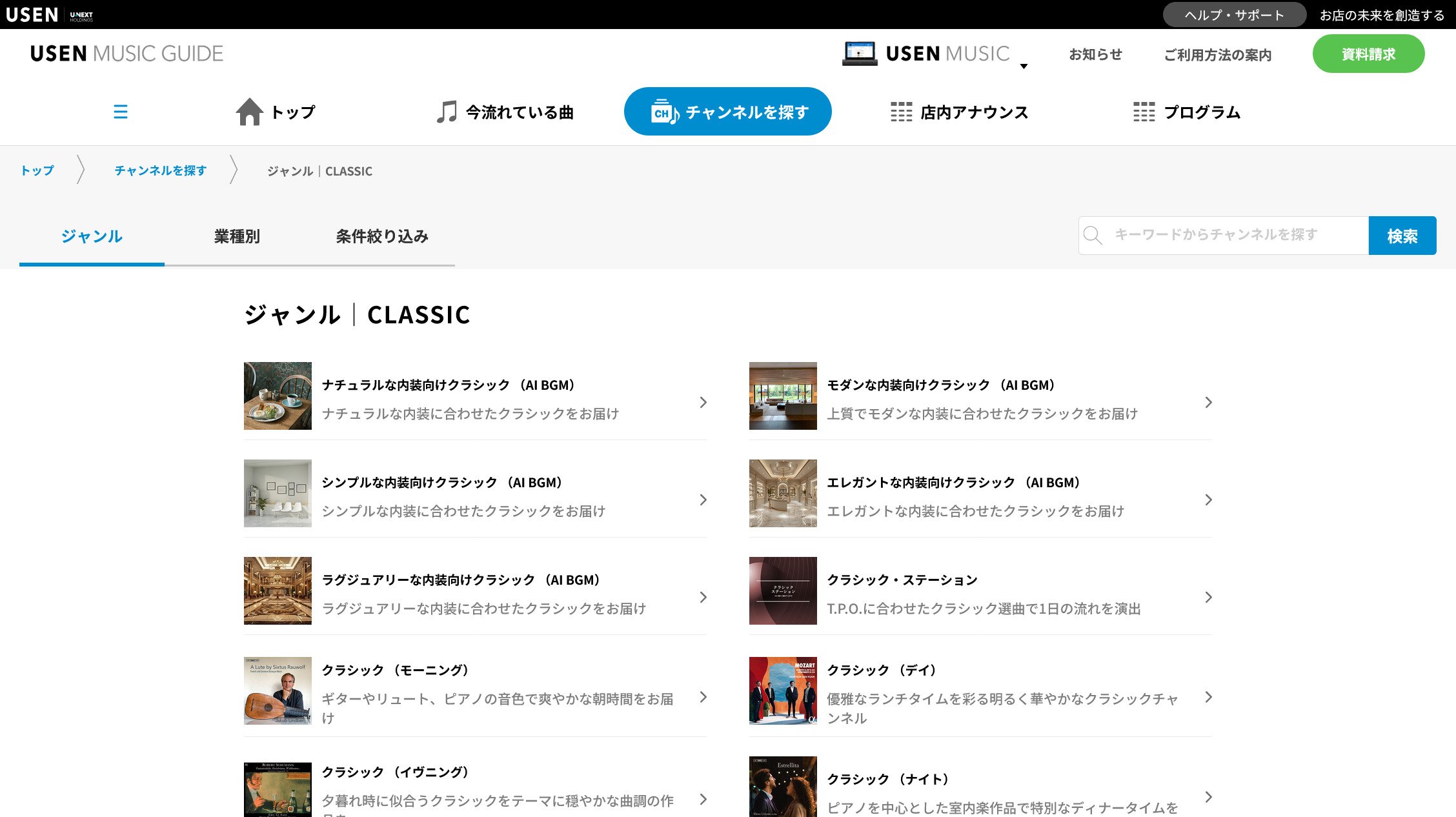The height and width of the screenshot is (817, 1456).
Task: Click the grid icon beside 店内アナウンス
Action: pos(901,112)
